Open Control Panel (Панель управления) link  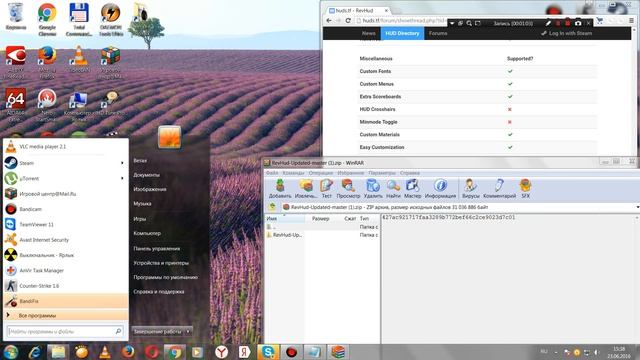(156, 248)
